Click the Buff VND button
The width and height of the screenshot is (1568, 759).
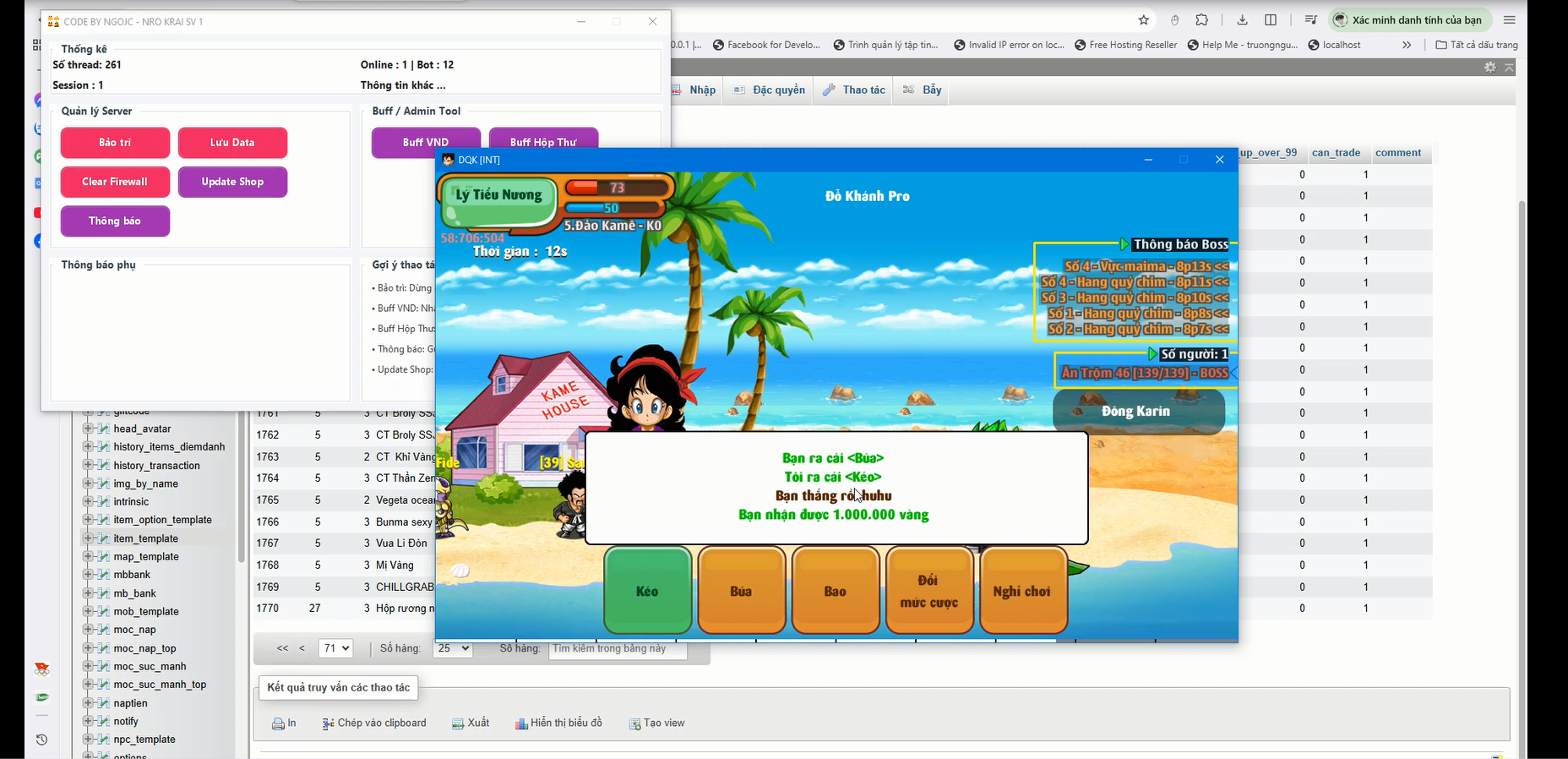click(x=426, y=142)
